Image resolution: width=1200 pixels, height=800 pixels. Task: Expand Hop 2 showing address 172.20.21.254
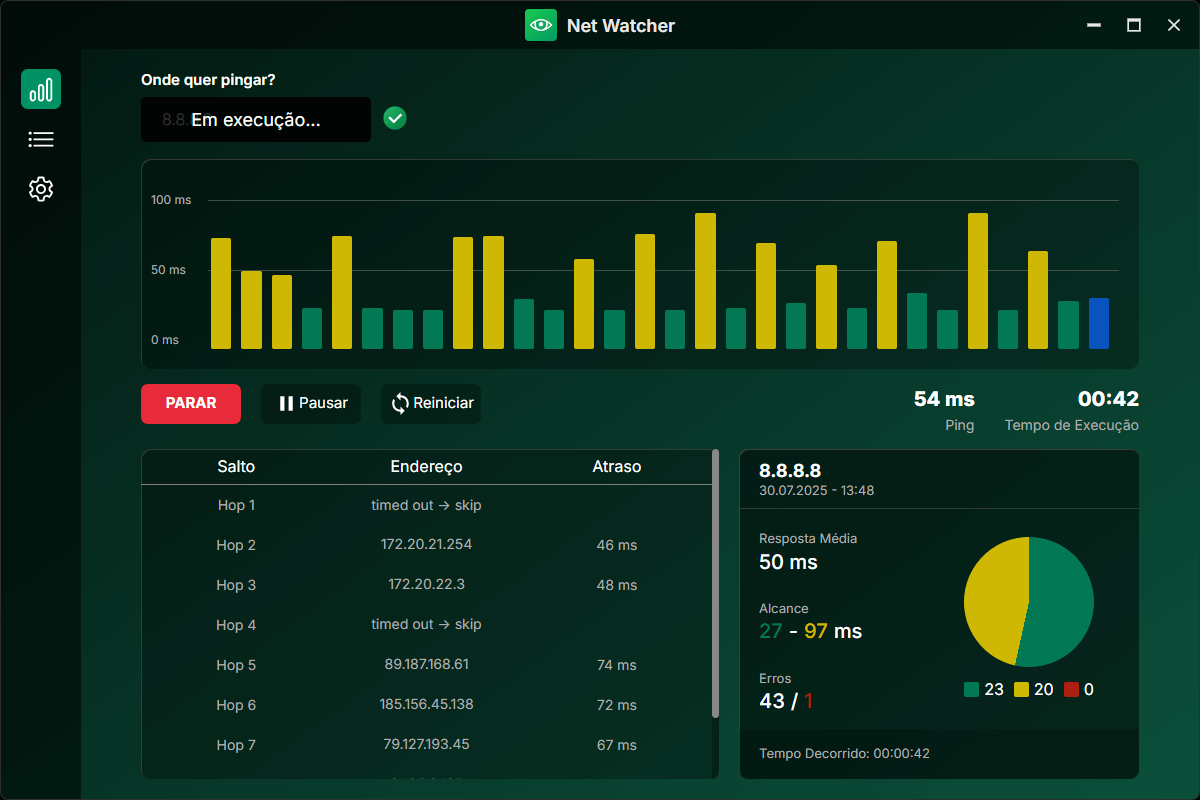(427, 545)
